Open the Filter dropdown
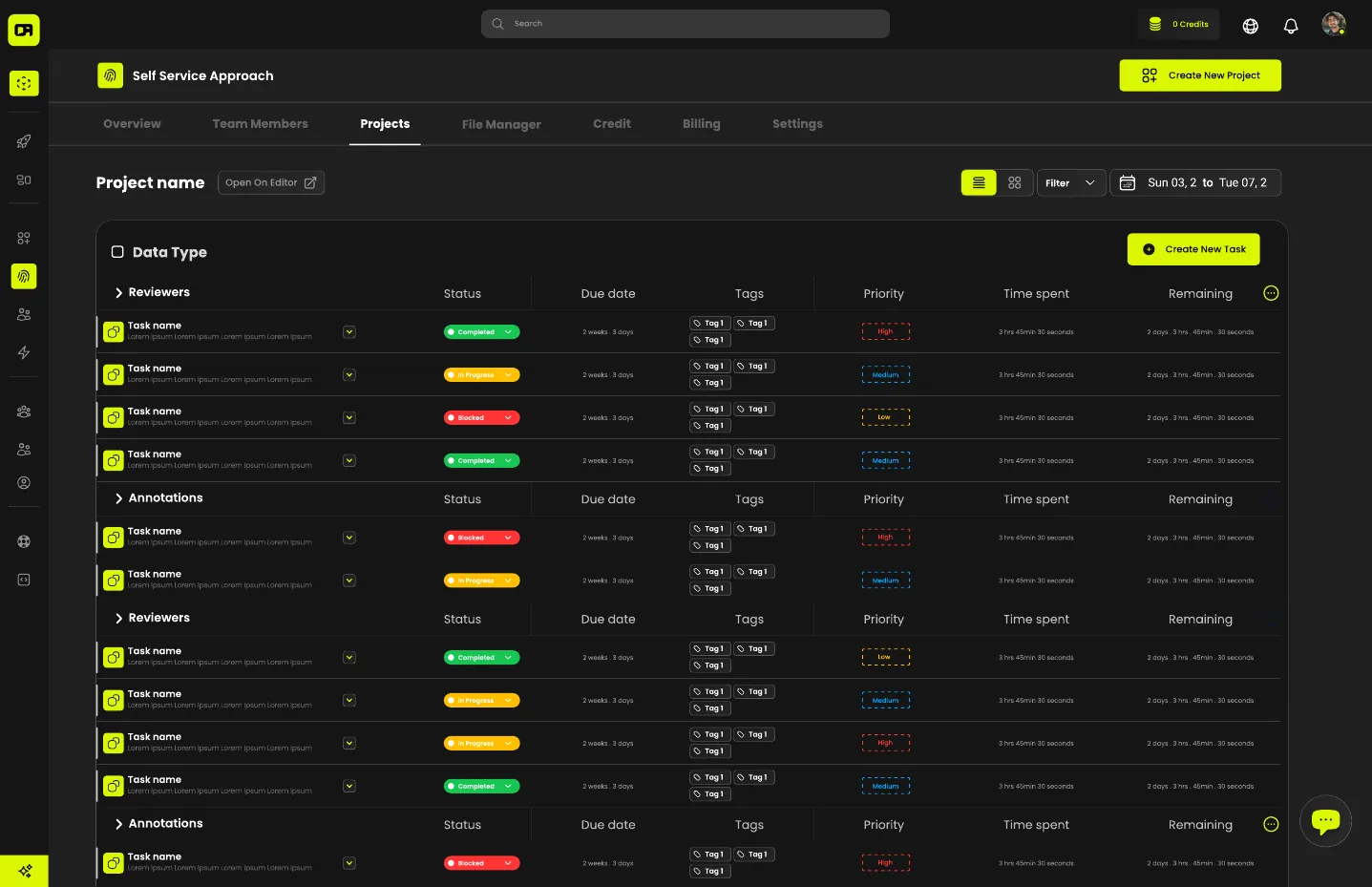 point(1071,182)
